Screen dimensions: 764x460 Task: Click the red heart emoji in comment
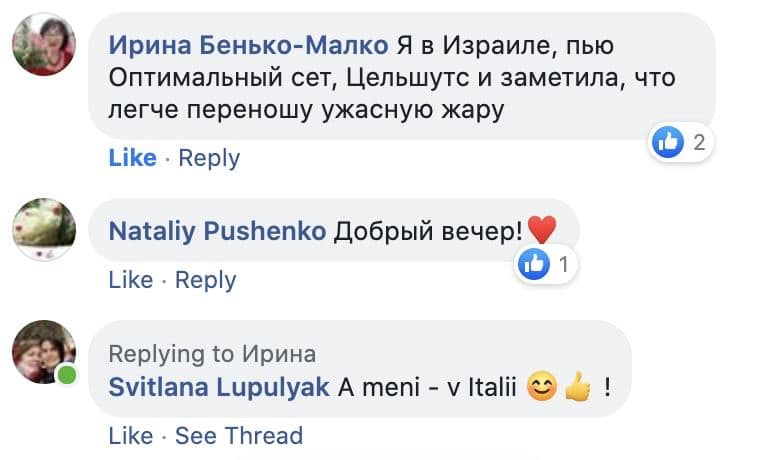click(x=541, y=231)
